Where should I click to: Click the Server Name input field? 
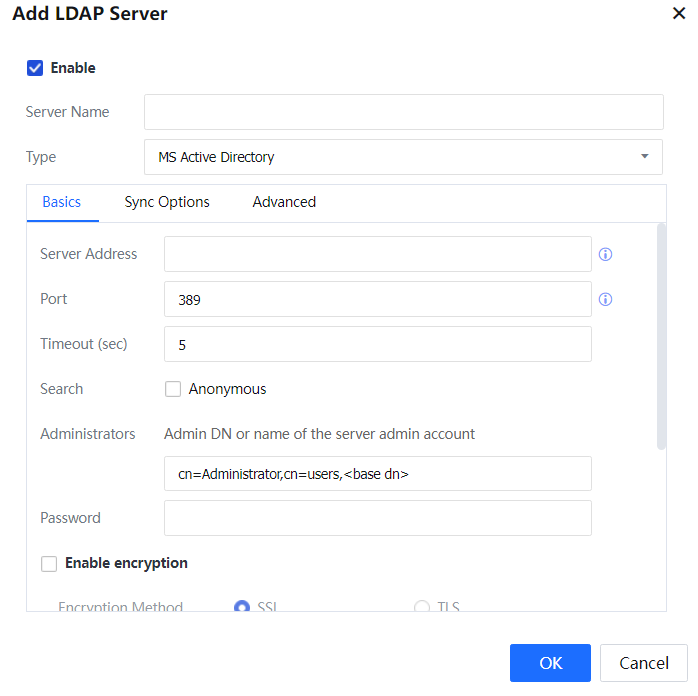click(403, 112)
